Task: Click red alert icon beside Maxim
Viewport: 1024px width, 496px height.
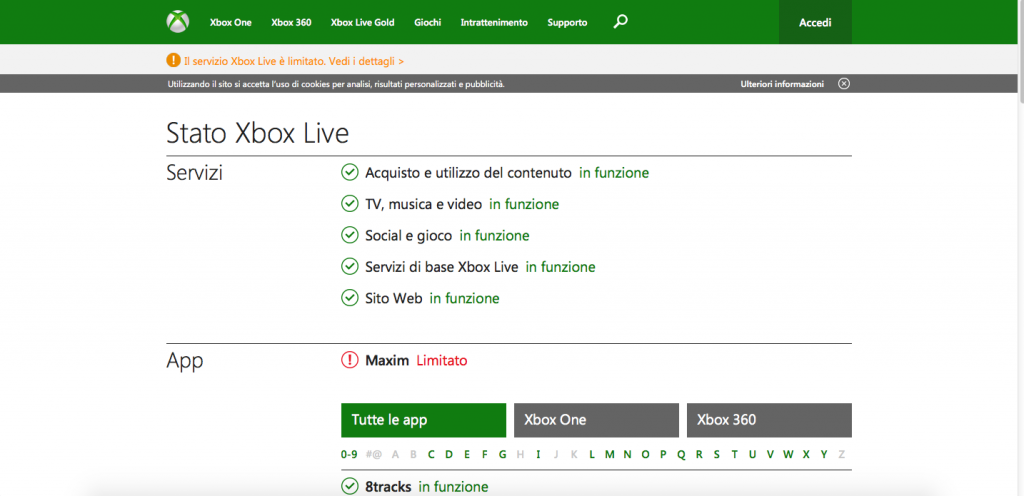Action: tap(350, 360)
